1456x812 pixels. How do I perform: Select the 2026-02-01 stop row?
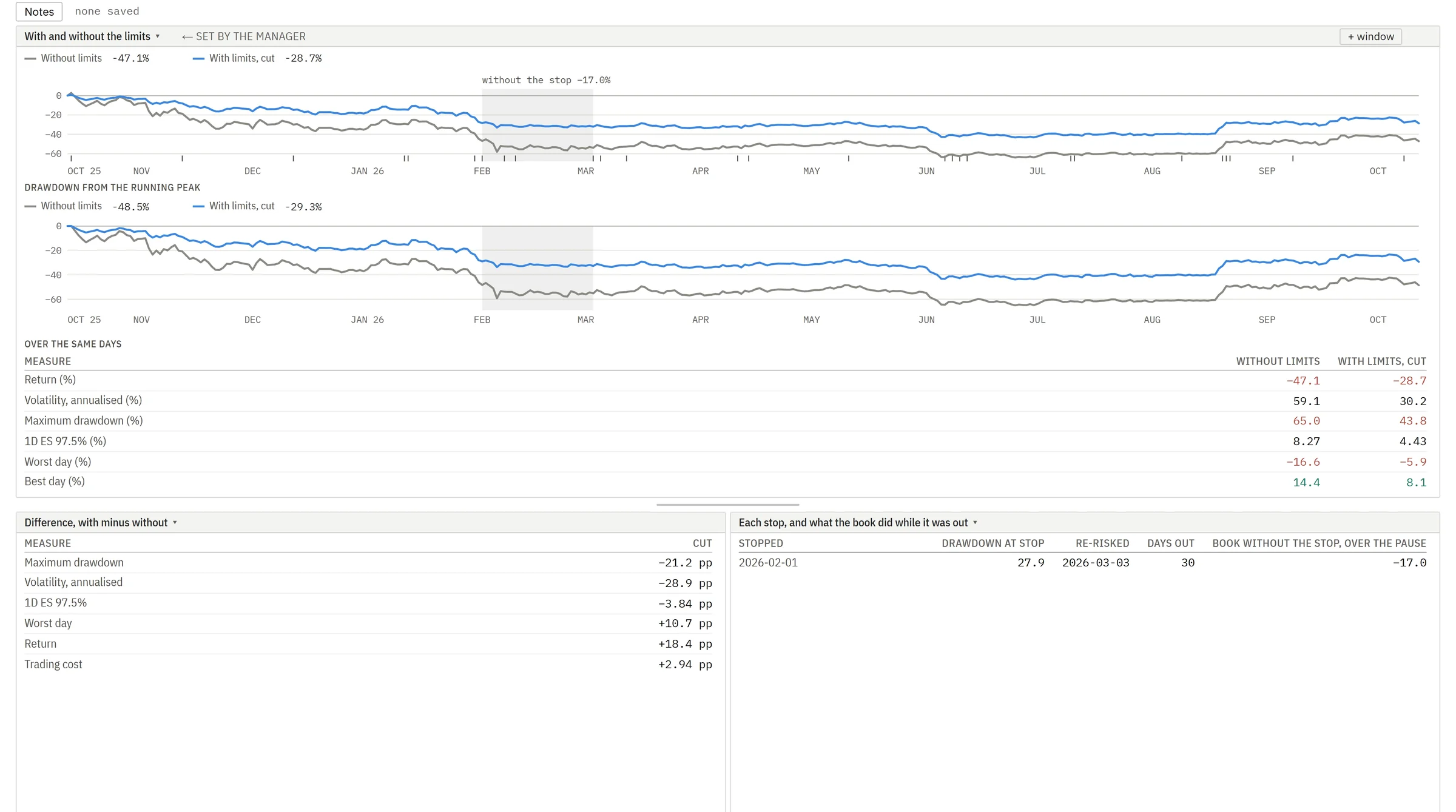click(x=1082, y=563)
